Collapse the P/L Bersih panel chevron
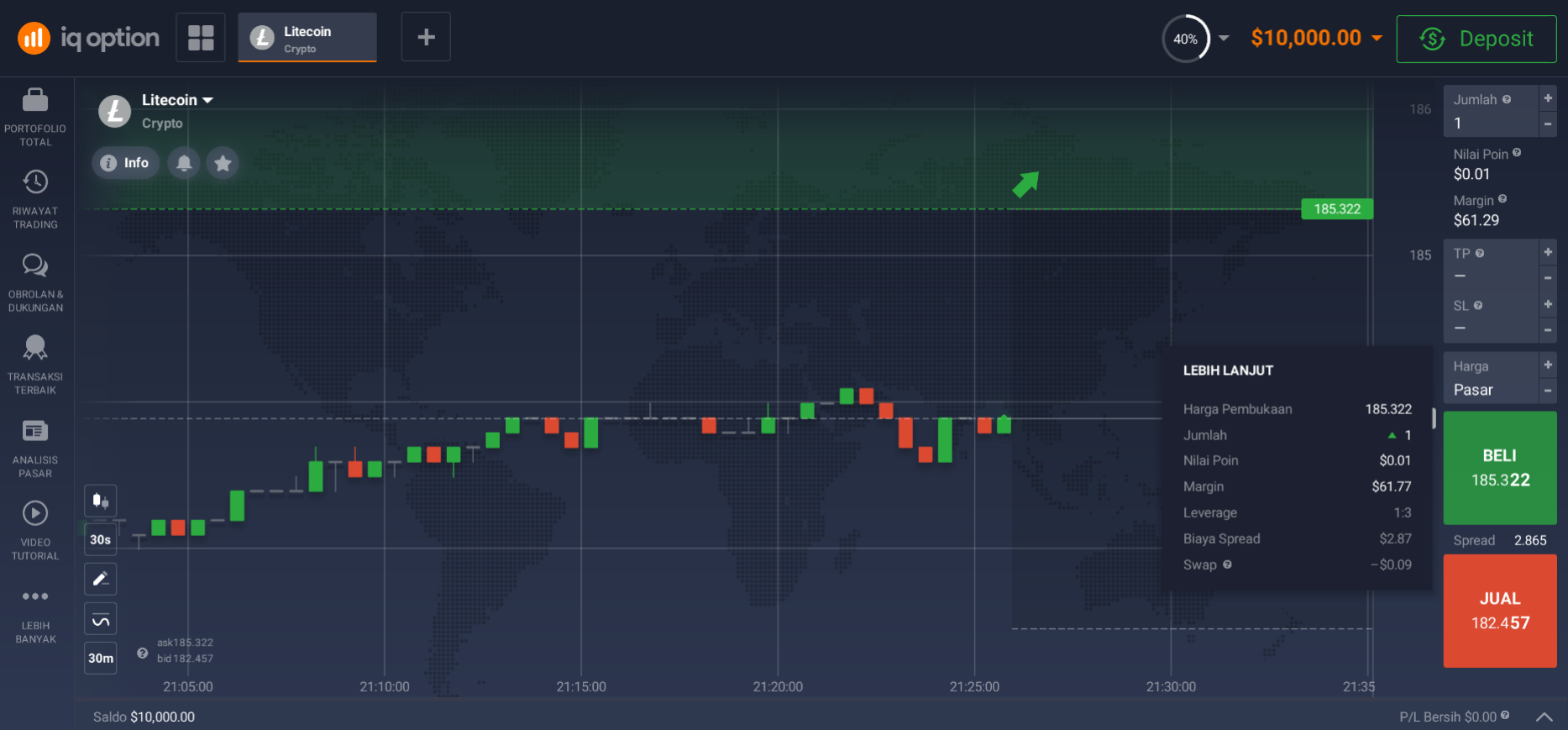This screenshot has height=730, width=1568. [1545, 717]
